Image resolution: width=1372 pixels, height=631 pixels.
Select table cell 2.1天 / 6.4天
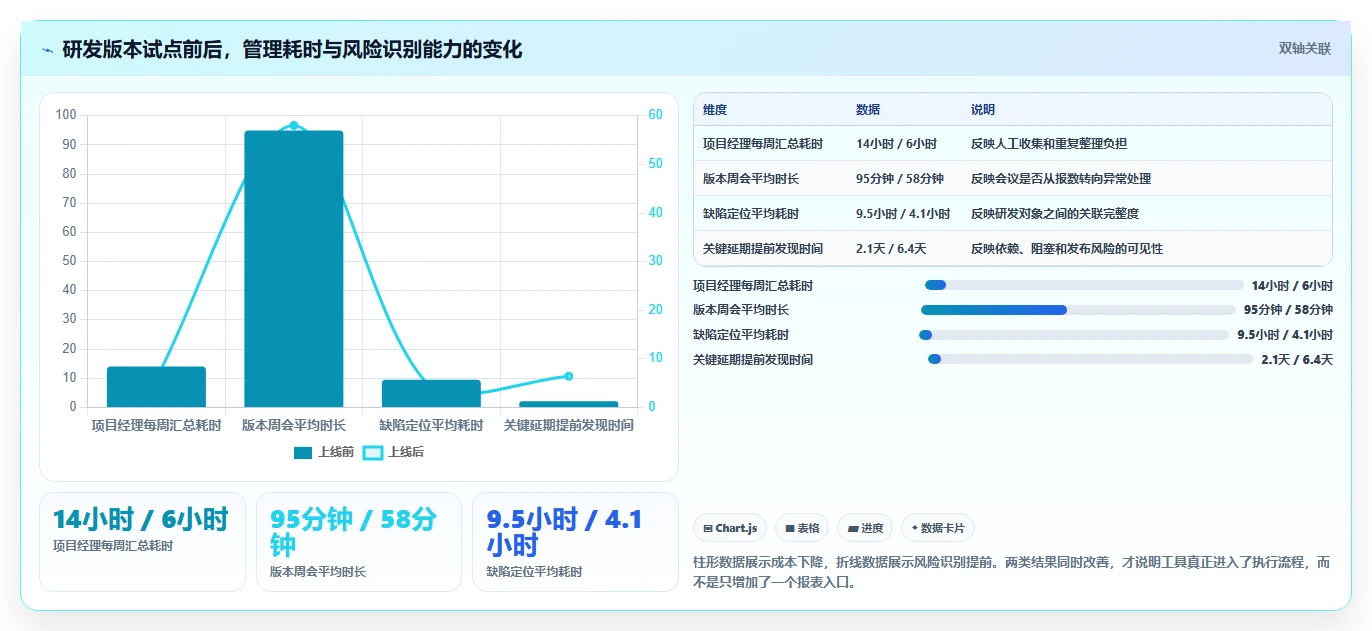[x=891, y=249]
